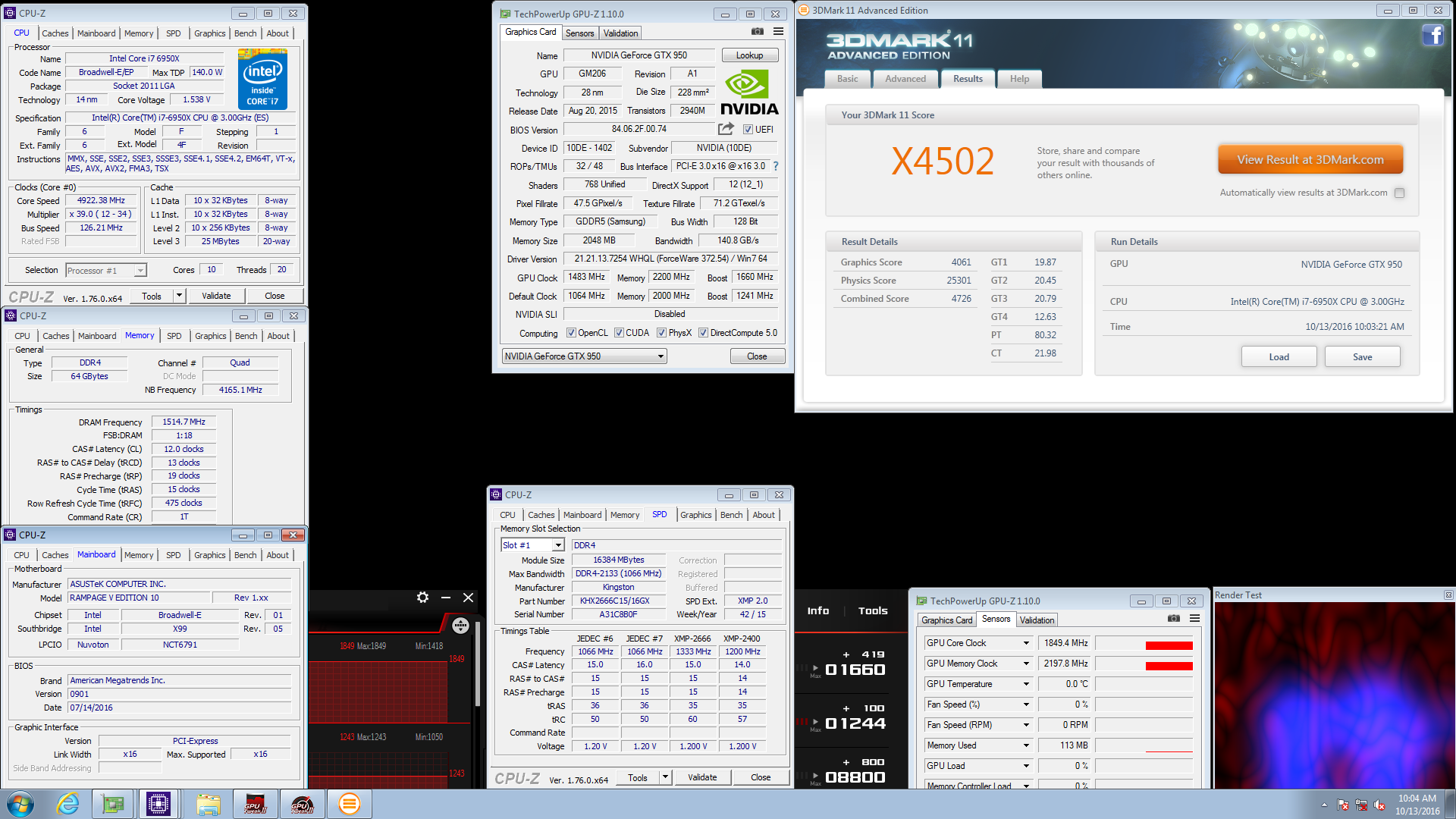Select Bench tab in CPU-Z Mainboard window
Image resolution: width=1456 pixels, height=819 pixels.
[245, 555]
